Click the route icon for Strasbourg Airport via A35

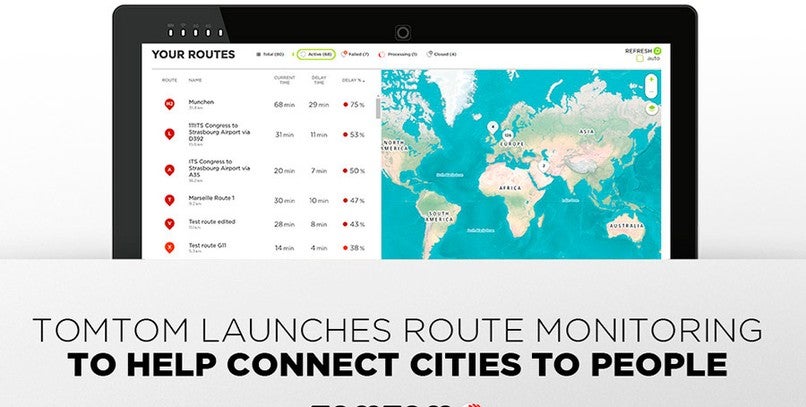point(169,170)
